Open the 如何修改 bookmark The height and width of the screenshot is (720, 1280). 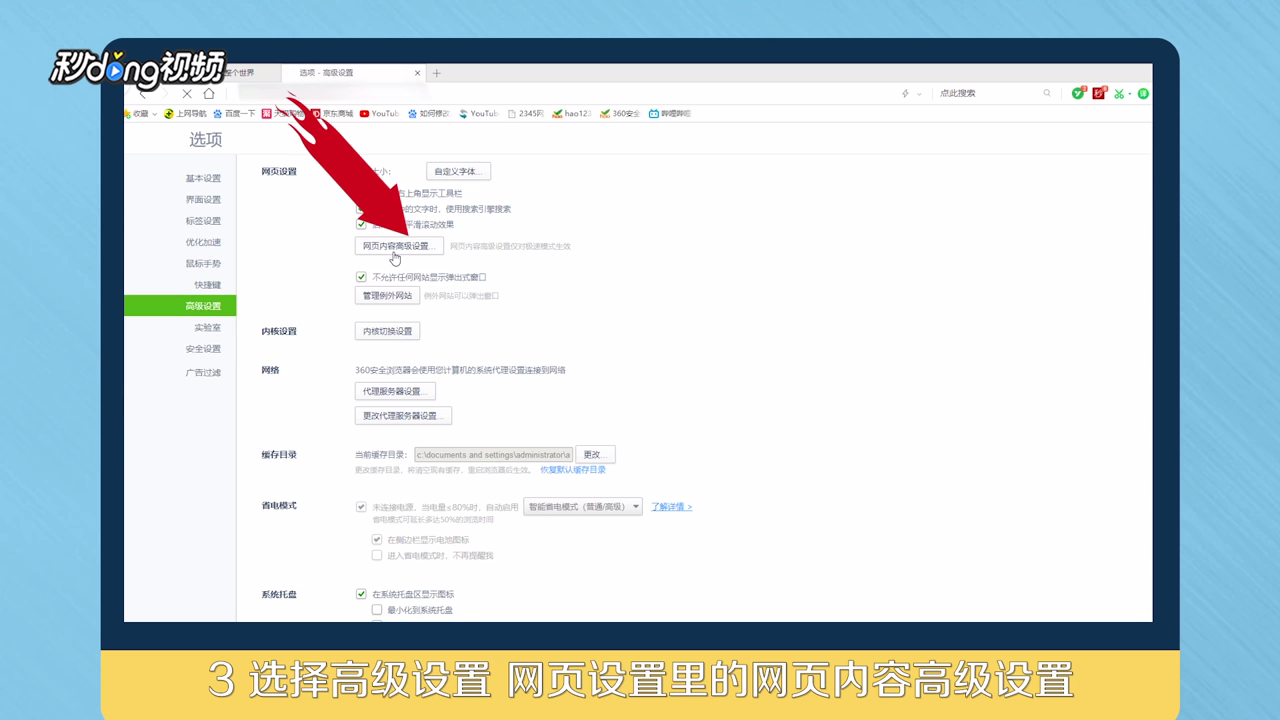428,114
